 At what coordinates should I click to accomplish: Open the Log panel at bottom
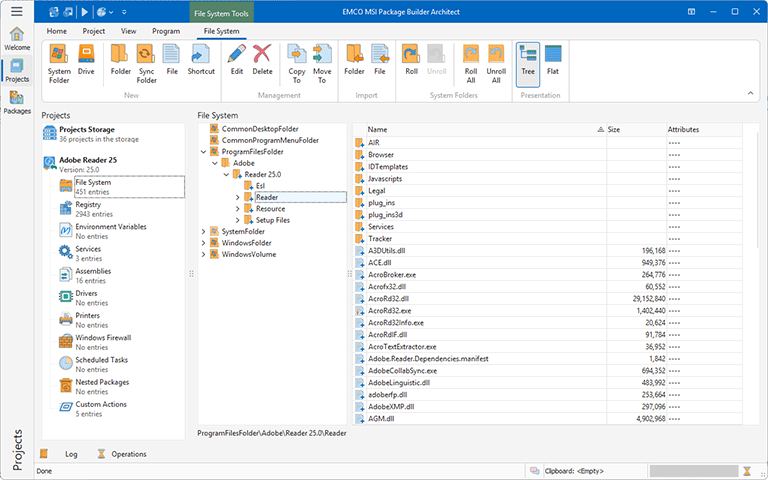tap(71, 454)
